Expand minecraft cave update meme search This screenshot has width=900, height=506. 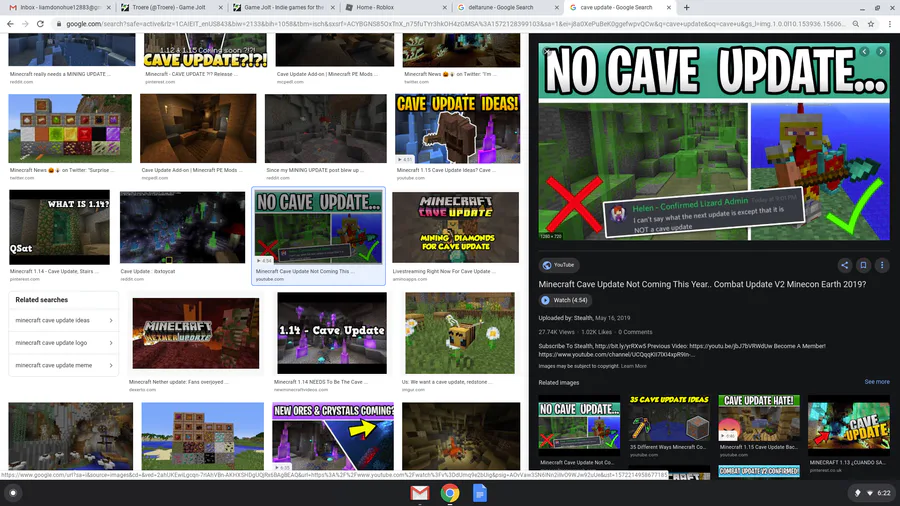click(x=64, y=365)
